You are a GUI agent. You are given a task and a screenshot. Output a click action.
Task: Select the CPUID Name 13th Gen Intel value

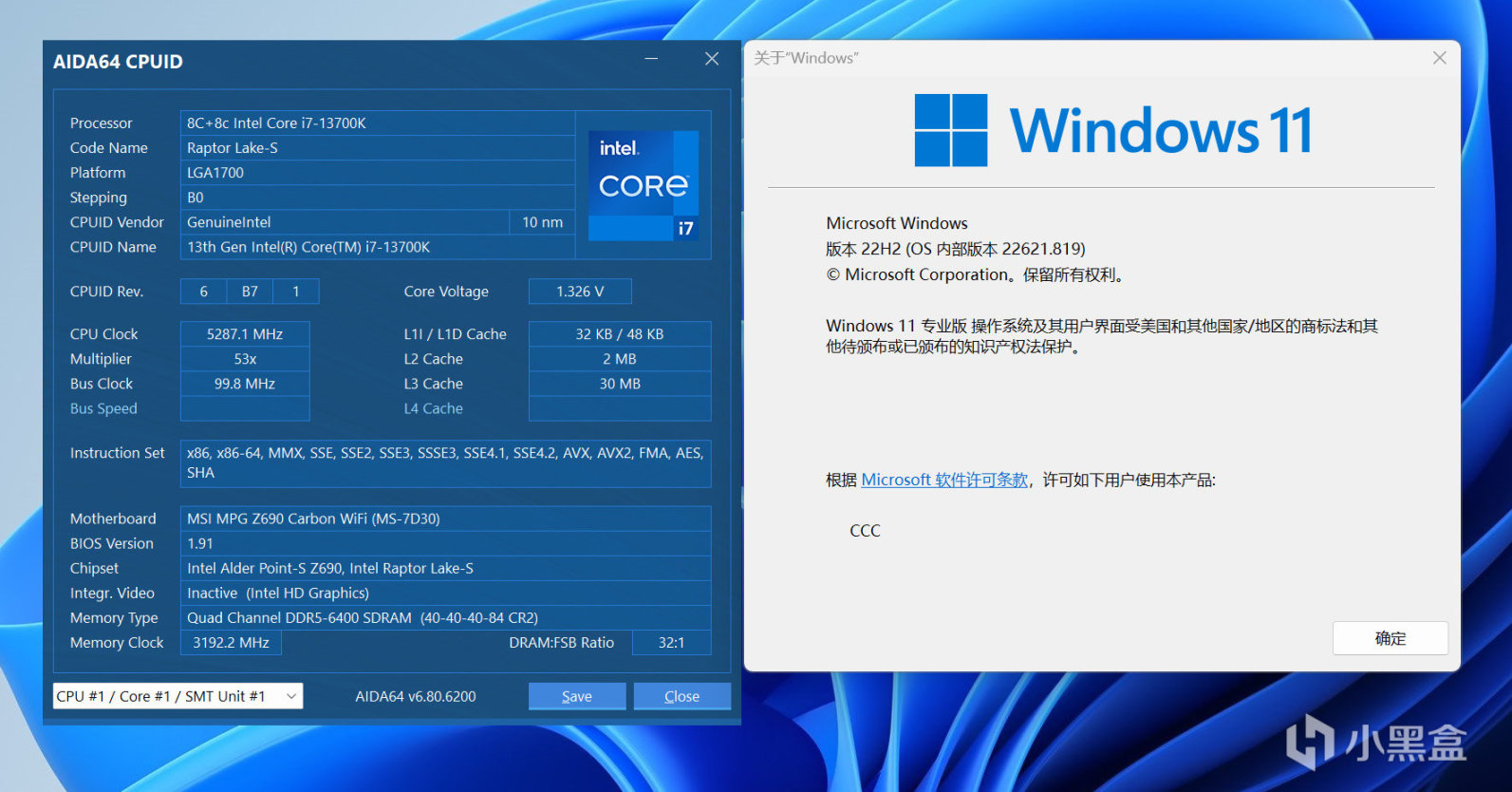tap(378, 247)
